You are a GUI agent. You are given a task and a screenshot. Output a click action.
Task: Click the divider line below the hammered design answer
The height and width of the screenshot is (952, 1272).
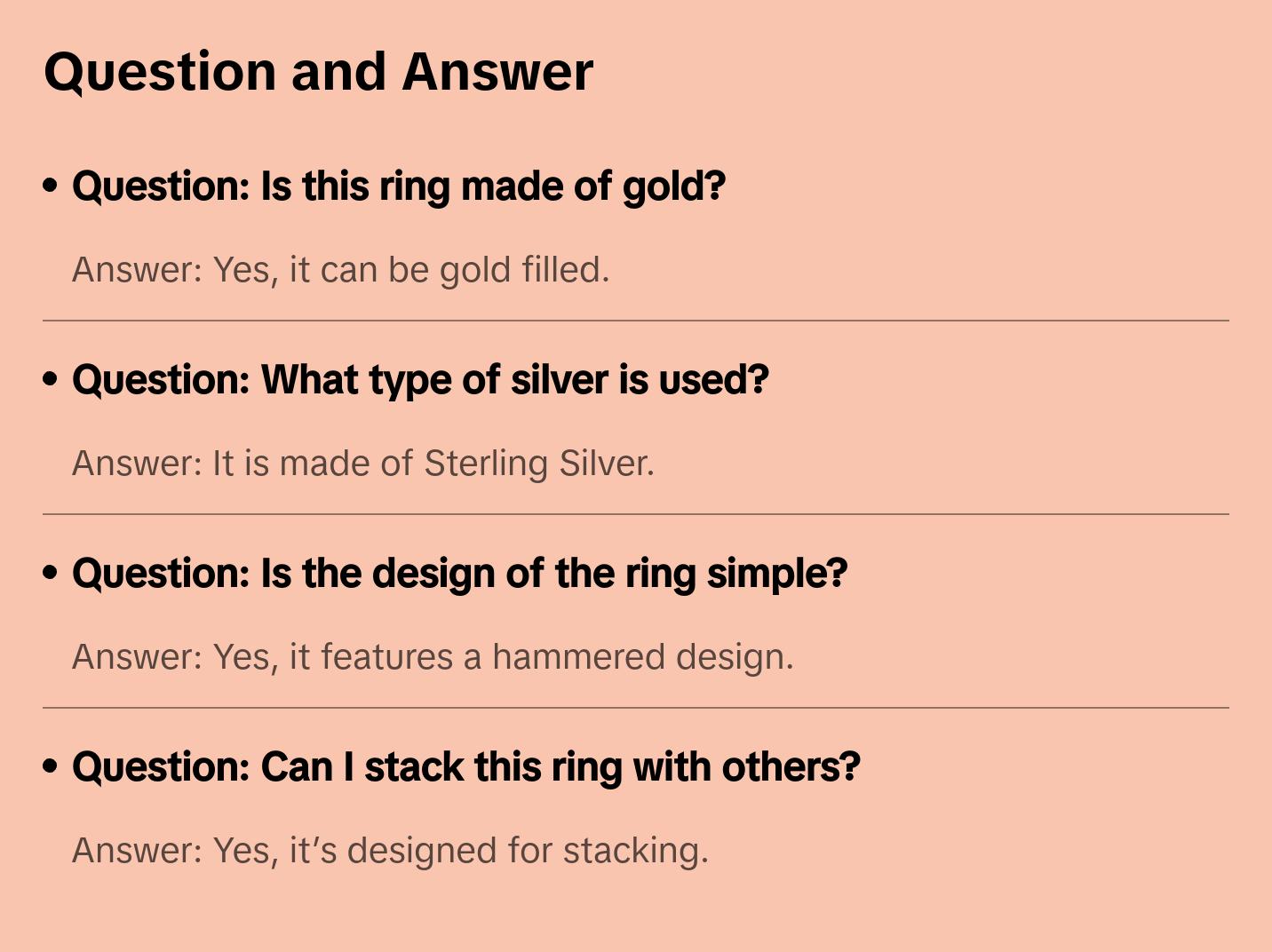pos(636,708)
